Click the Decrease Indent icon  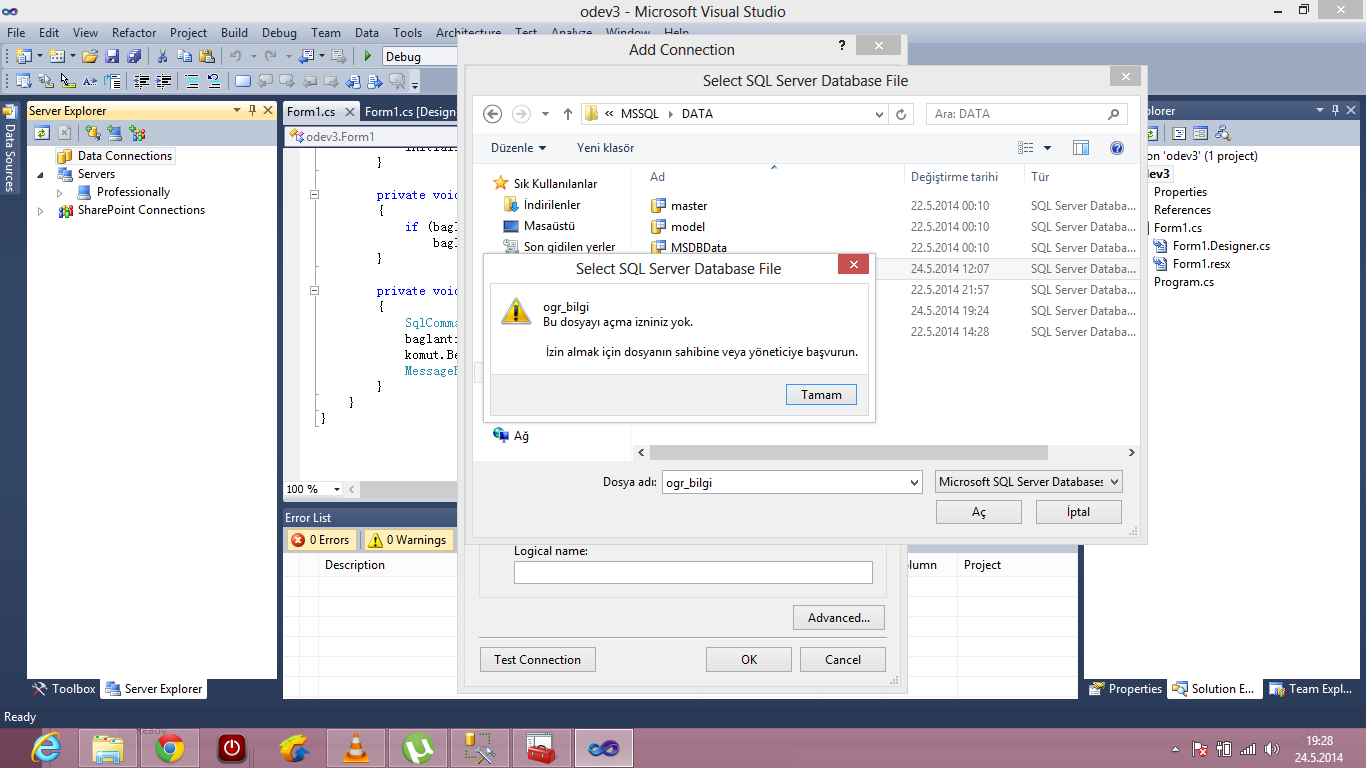click(x=141, y=81)
